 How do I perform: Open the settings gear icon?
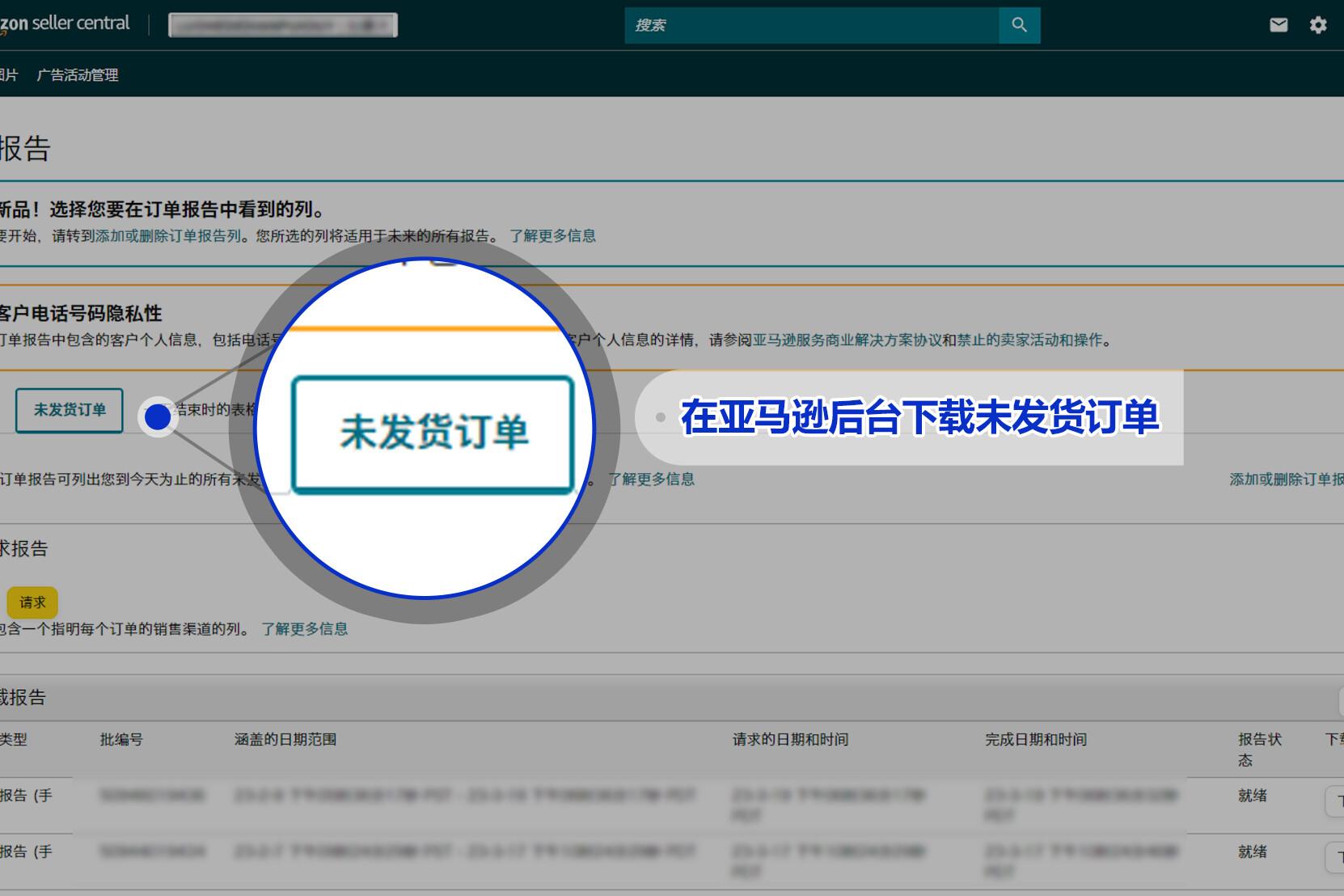pos(1318,25)
